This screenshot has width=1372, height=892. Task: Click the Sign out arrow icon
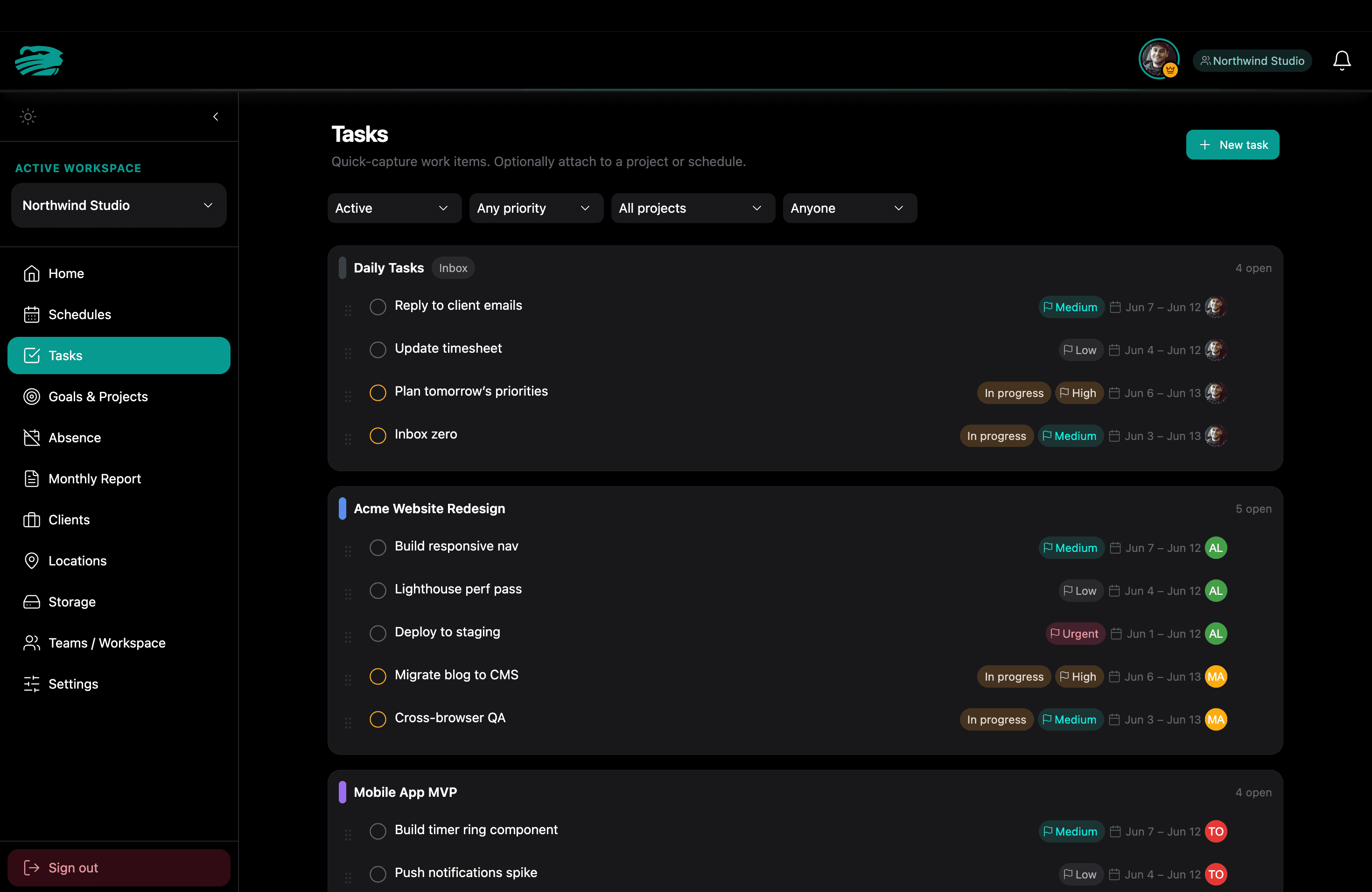coord(32,868)
